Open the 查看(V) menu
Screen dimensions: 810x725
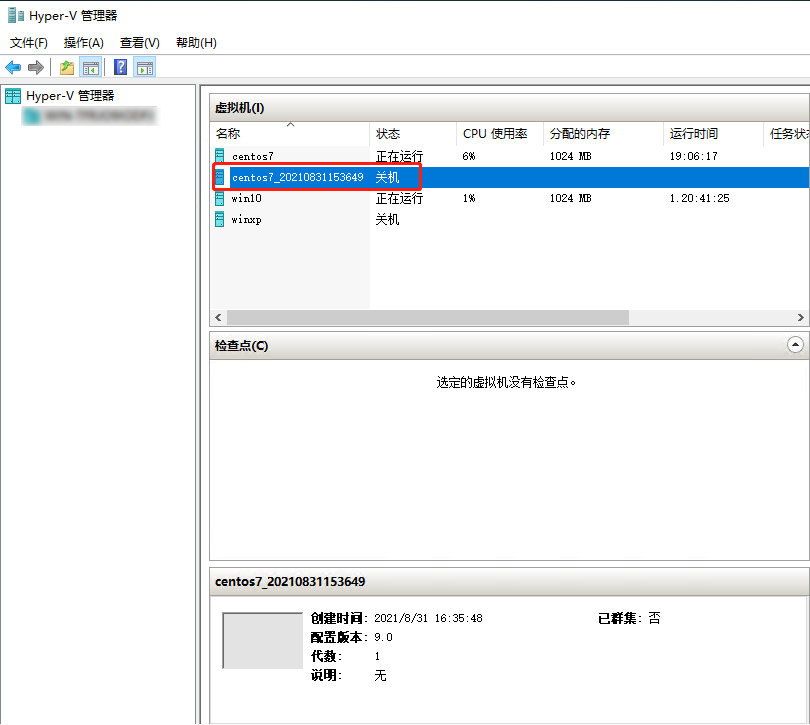(x=139, y=42)
